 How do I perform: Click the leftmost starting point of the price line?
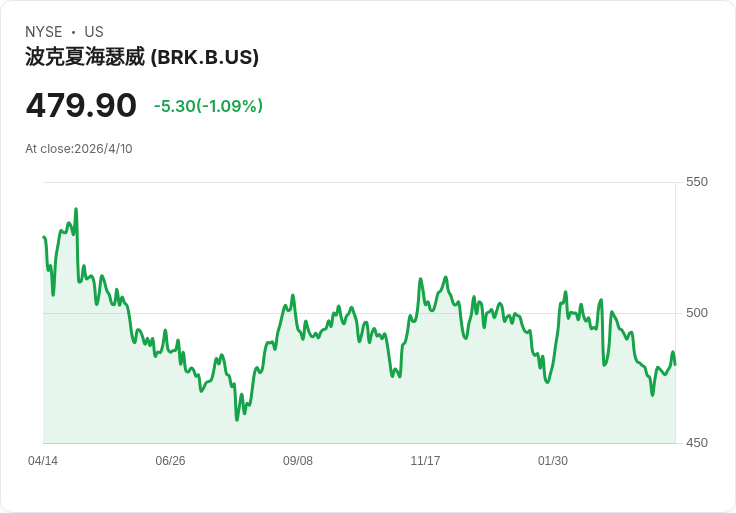(x=44, y=237)
